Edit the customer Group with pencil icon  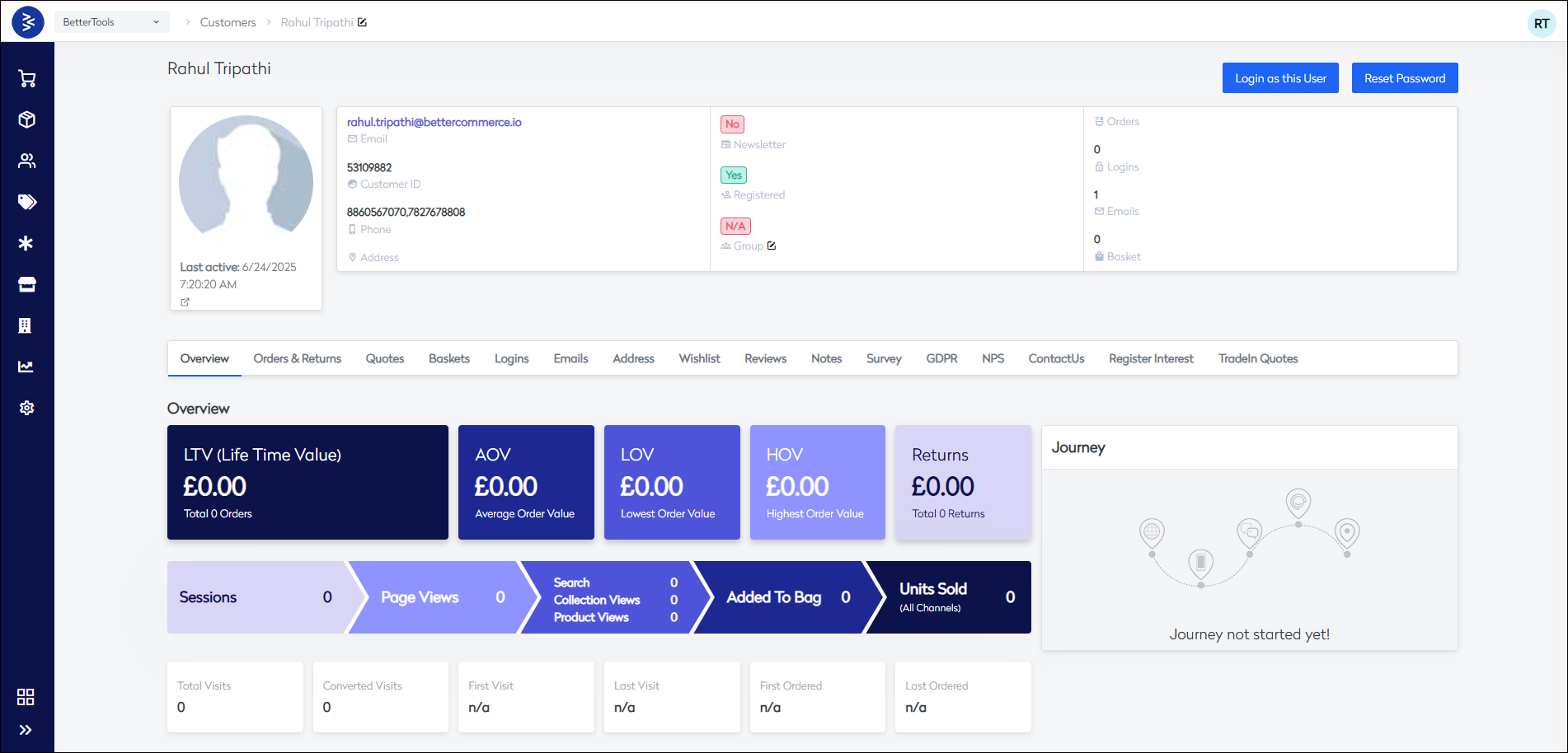click(772, 246)
